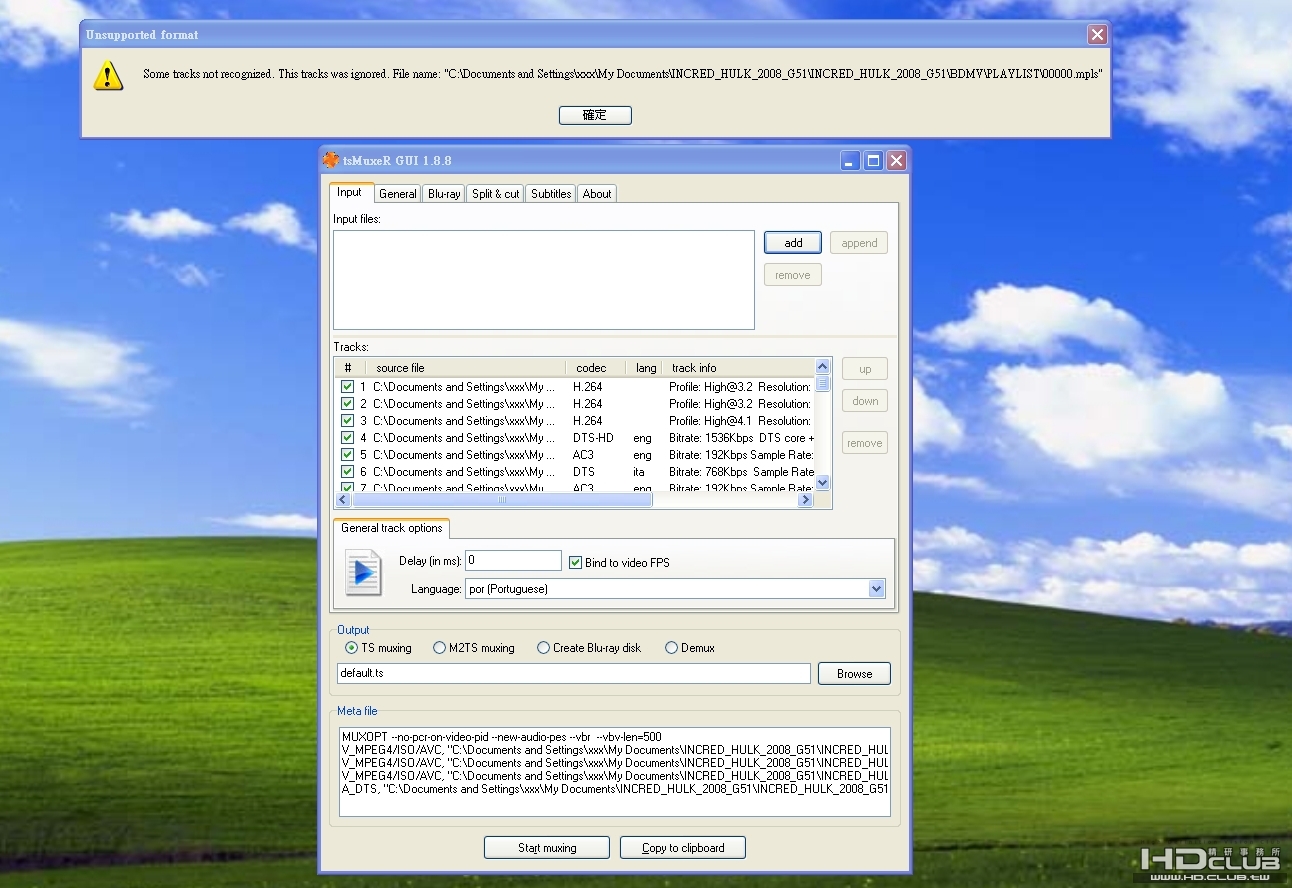Close the Unsupported format dialog
The width and height of the screenshot is (1292, 888).
(1097, 35)
